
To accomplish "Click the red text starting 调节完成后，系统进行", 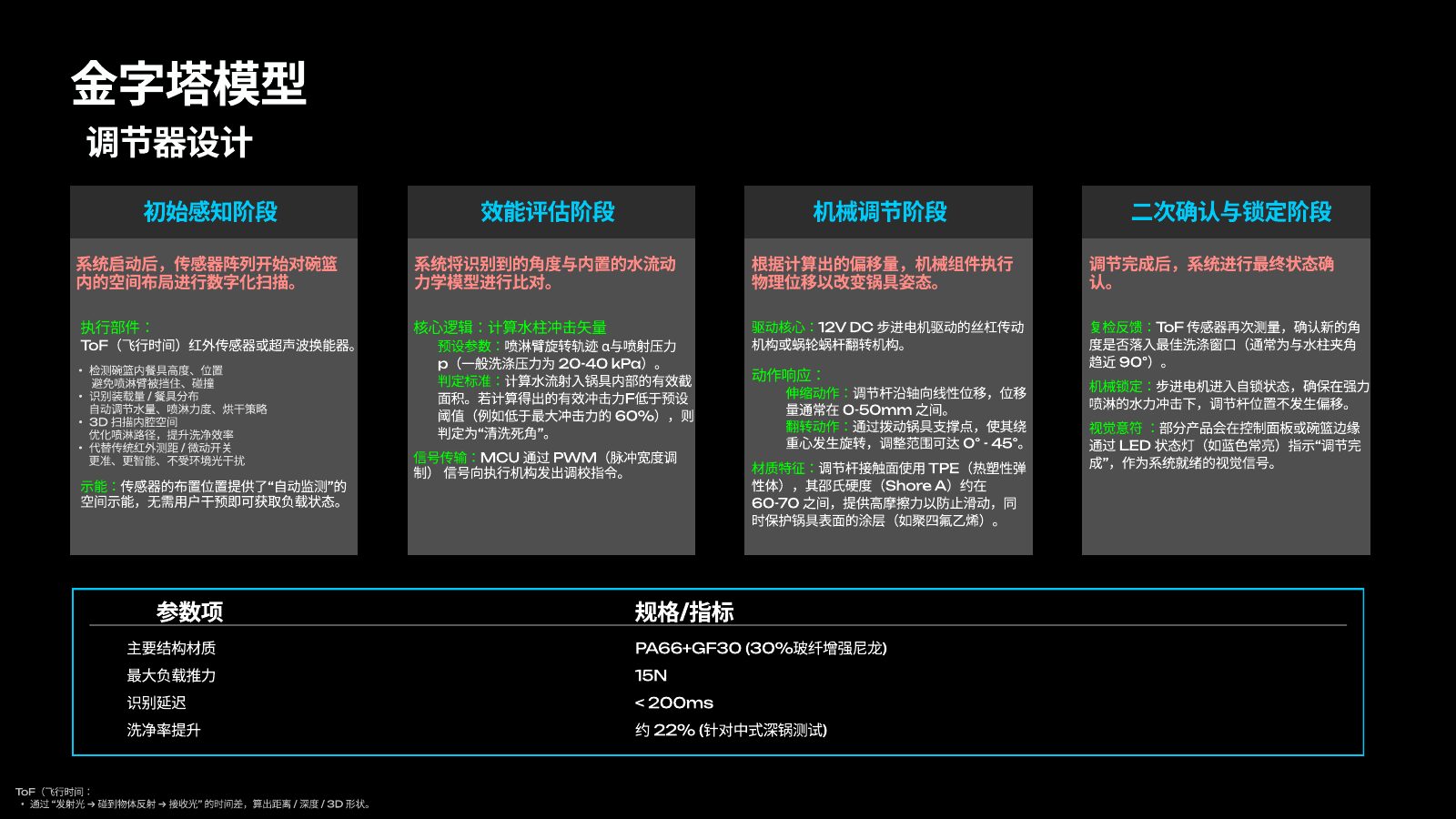I will click(x=1211, y=273).
